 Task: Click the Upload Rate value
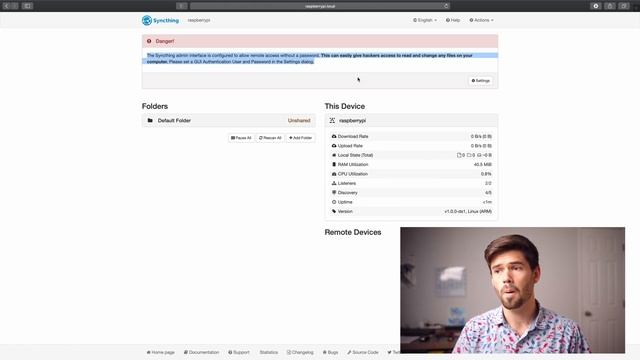(x=481, y=146)
